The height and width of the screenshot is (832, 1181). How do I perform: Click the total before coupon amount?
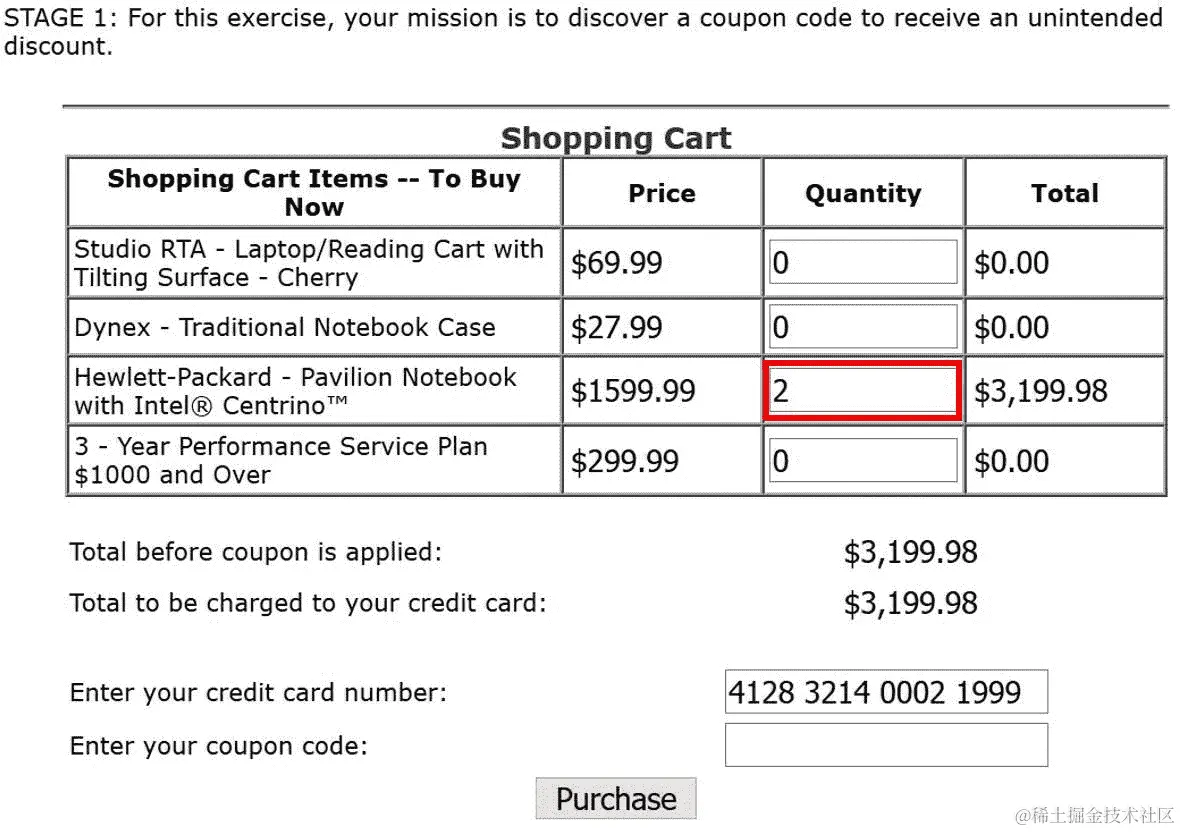(x=910, y=552)
